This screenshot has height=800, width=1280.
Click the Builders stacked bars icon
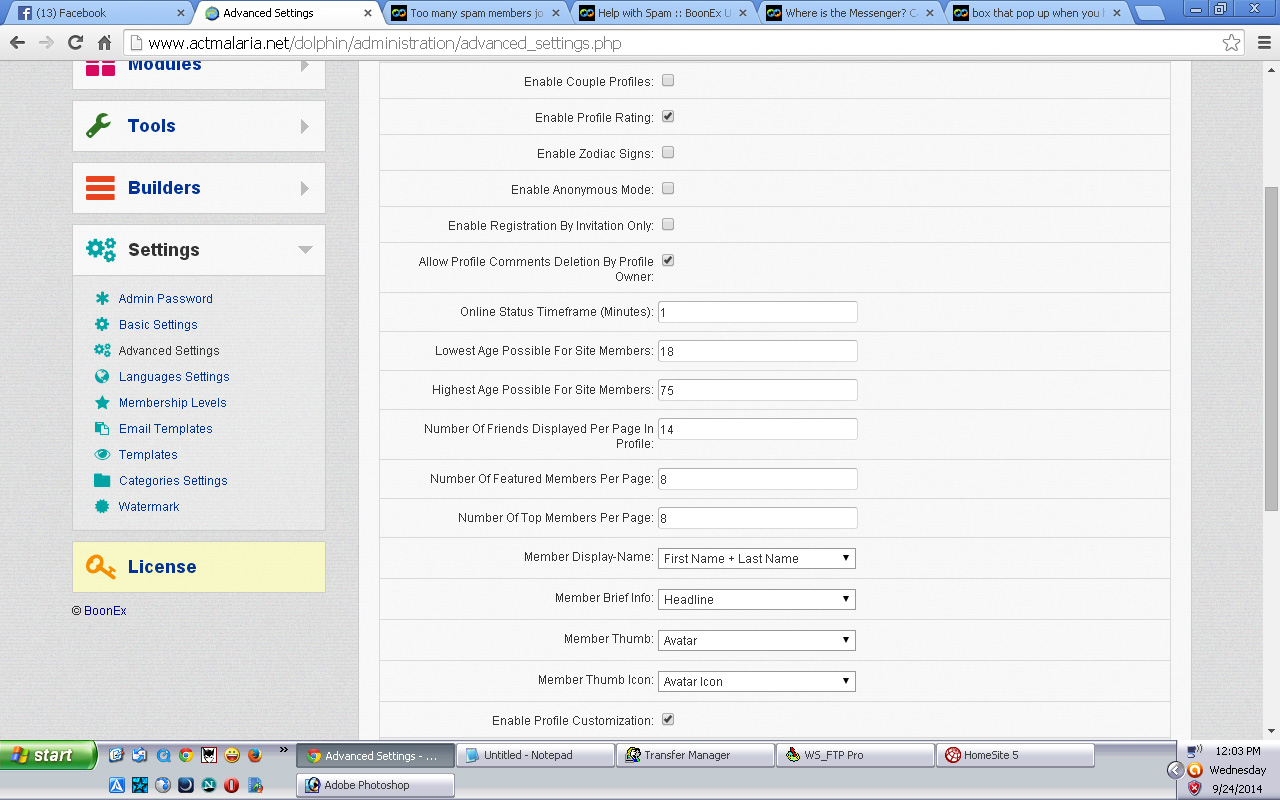pyautogui.click(x=100, y=188)
